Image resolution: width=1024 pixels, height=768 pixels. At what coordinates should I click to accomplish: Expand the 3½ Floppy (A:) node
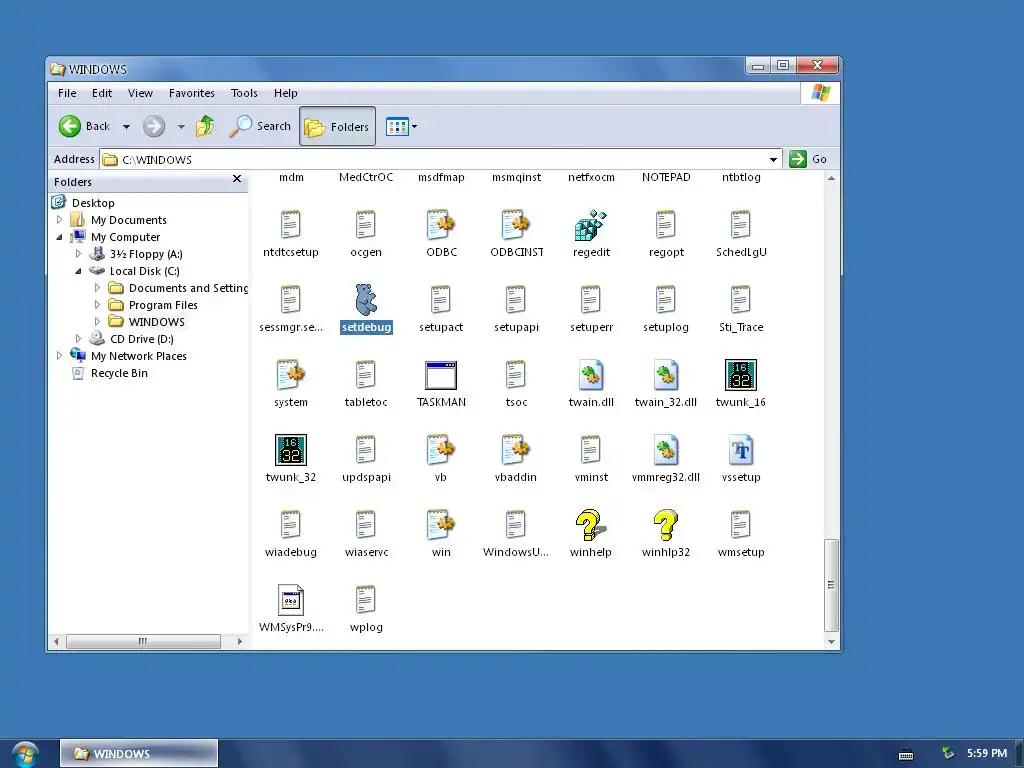pos(78,254)
